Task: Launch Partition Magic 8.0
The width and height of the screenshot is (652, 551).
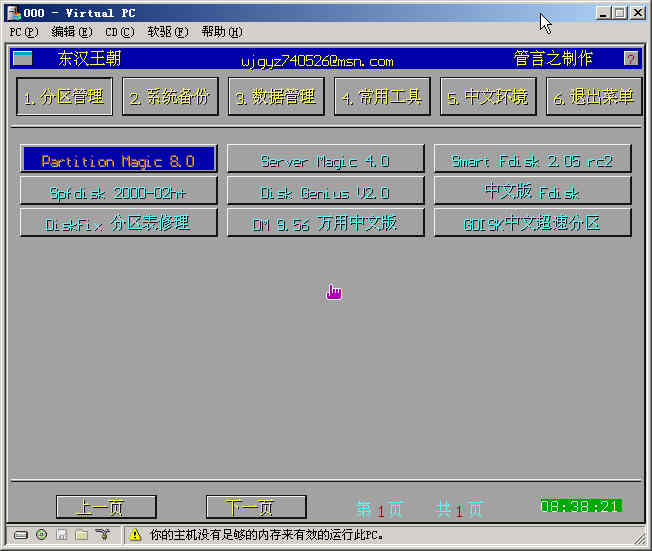Action: [119, 158]
